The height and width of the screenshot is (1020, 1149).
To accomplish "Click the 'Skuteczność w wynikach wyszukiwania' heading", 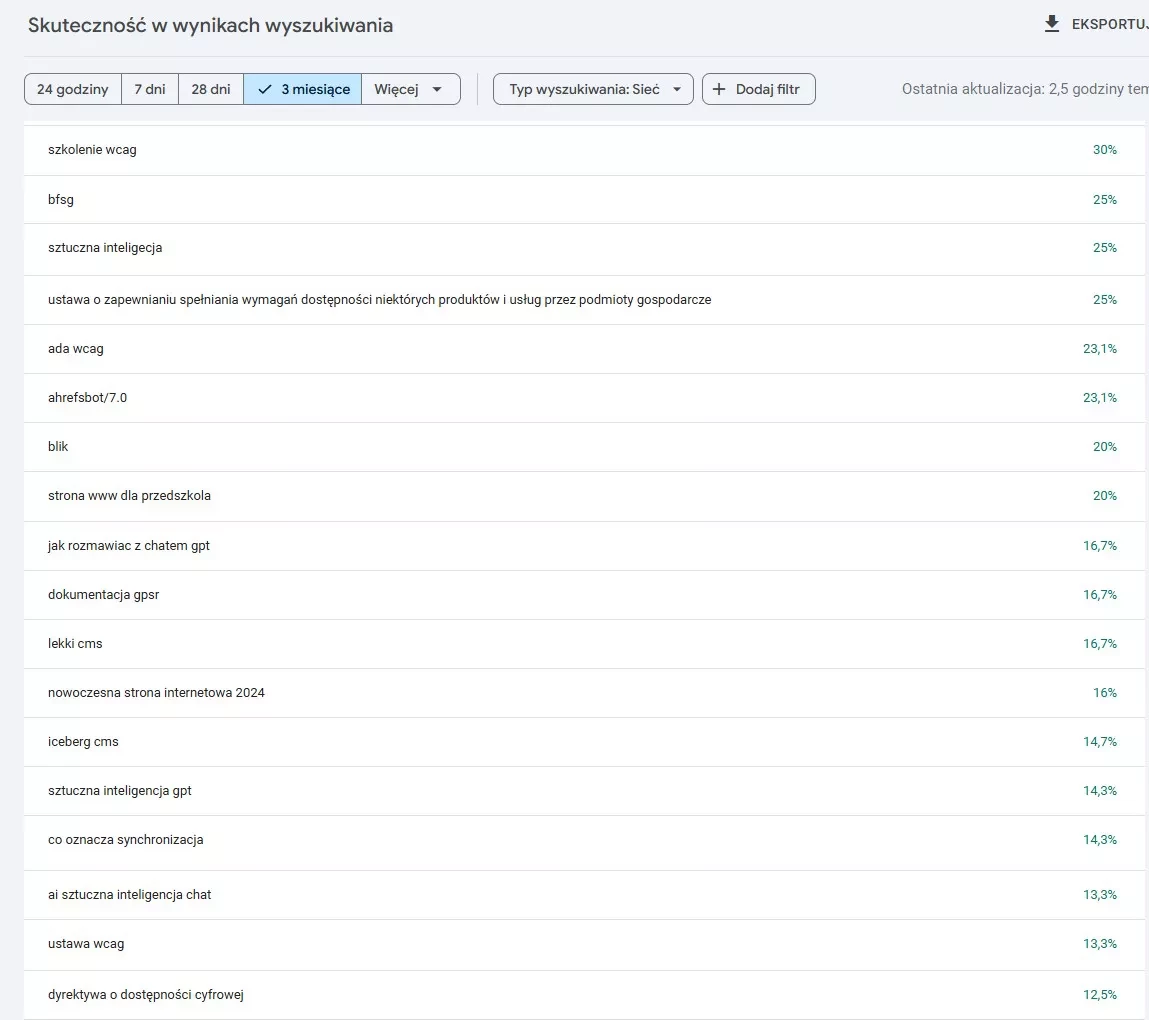I will point(210,26).
